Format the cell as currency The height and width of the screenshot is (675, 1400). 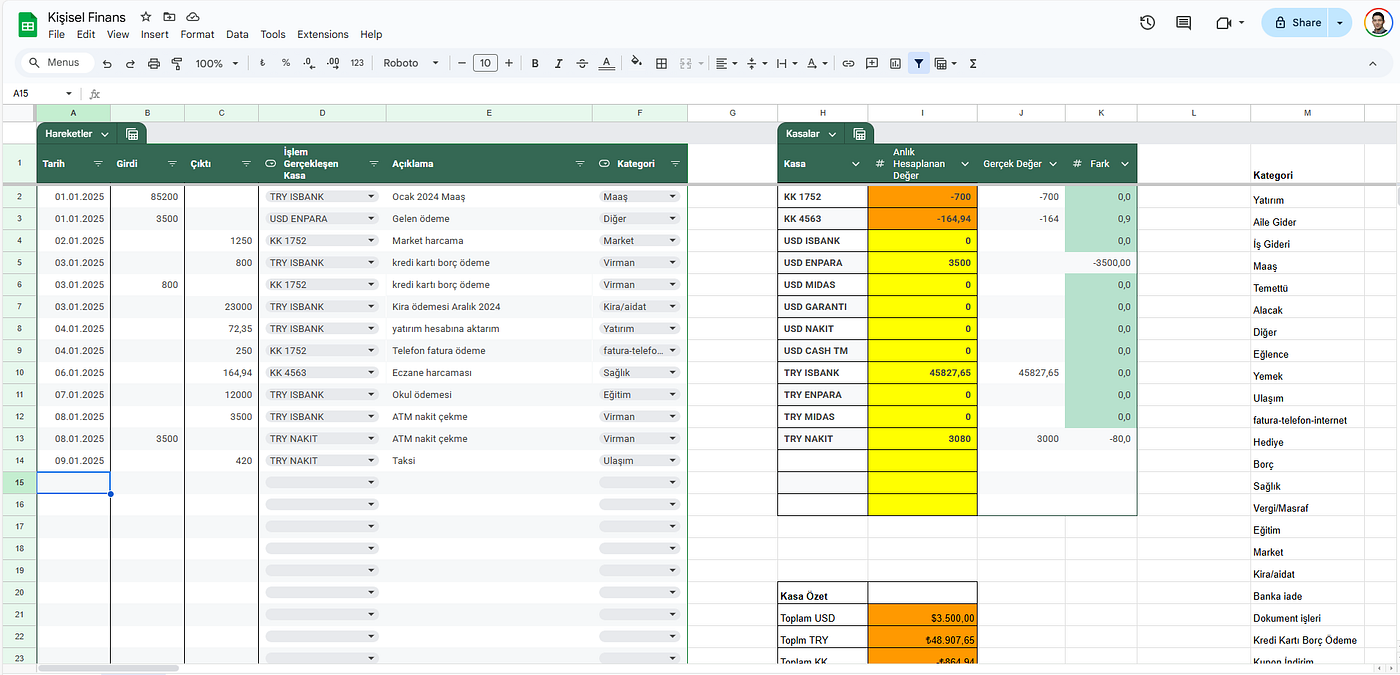(x=262, y=63)
